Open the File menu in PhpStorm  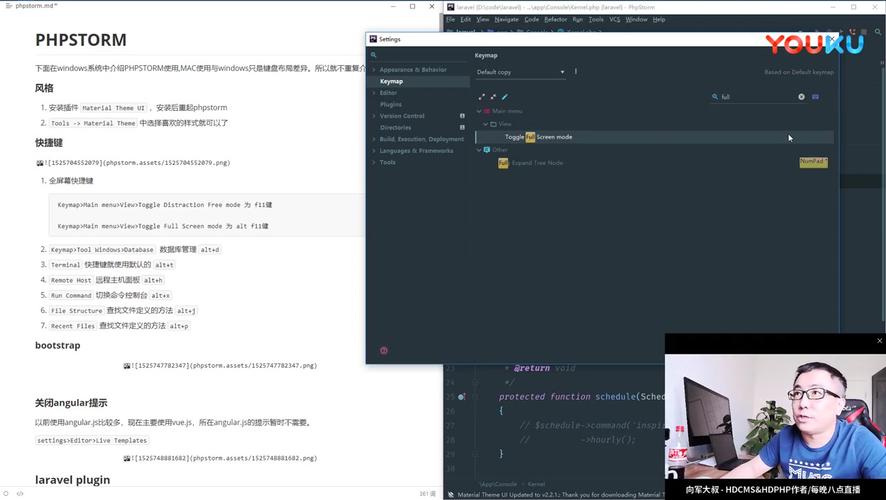tap(450, 19)
